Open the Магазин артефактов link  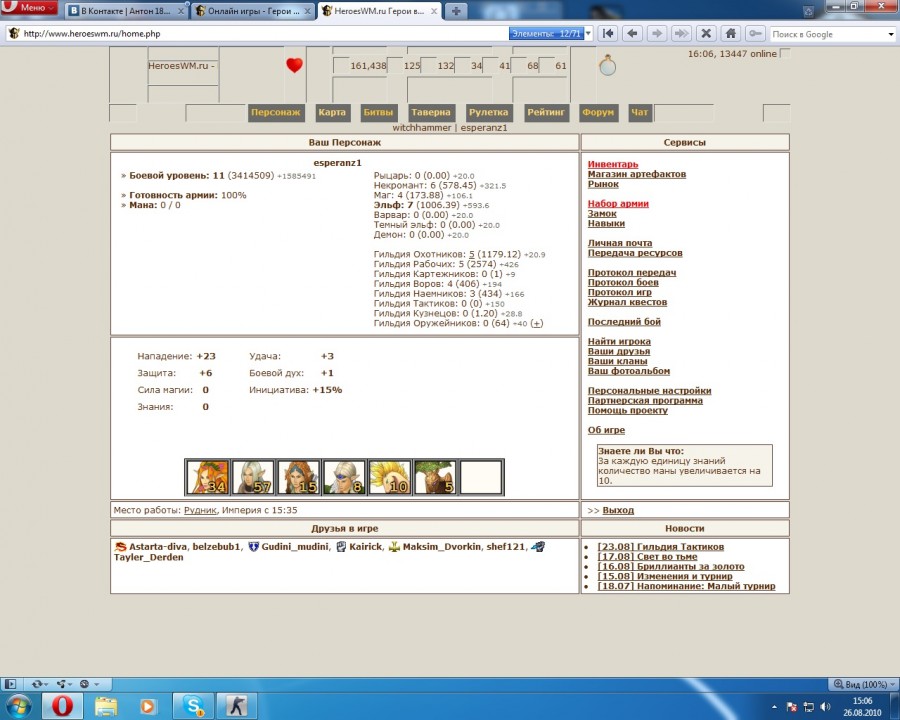pyautogui.click(x=637, y=174)
